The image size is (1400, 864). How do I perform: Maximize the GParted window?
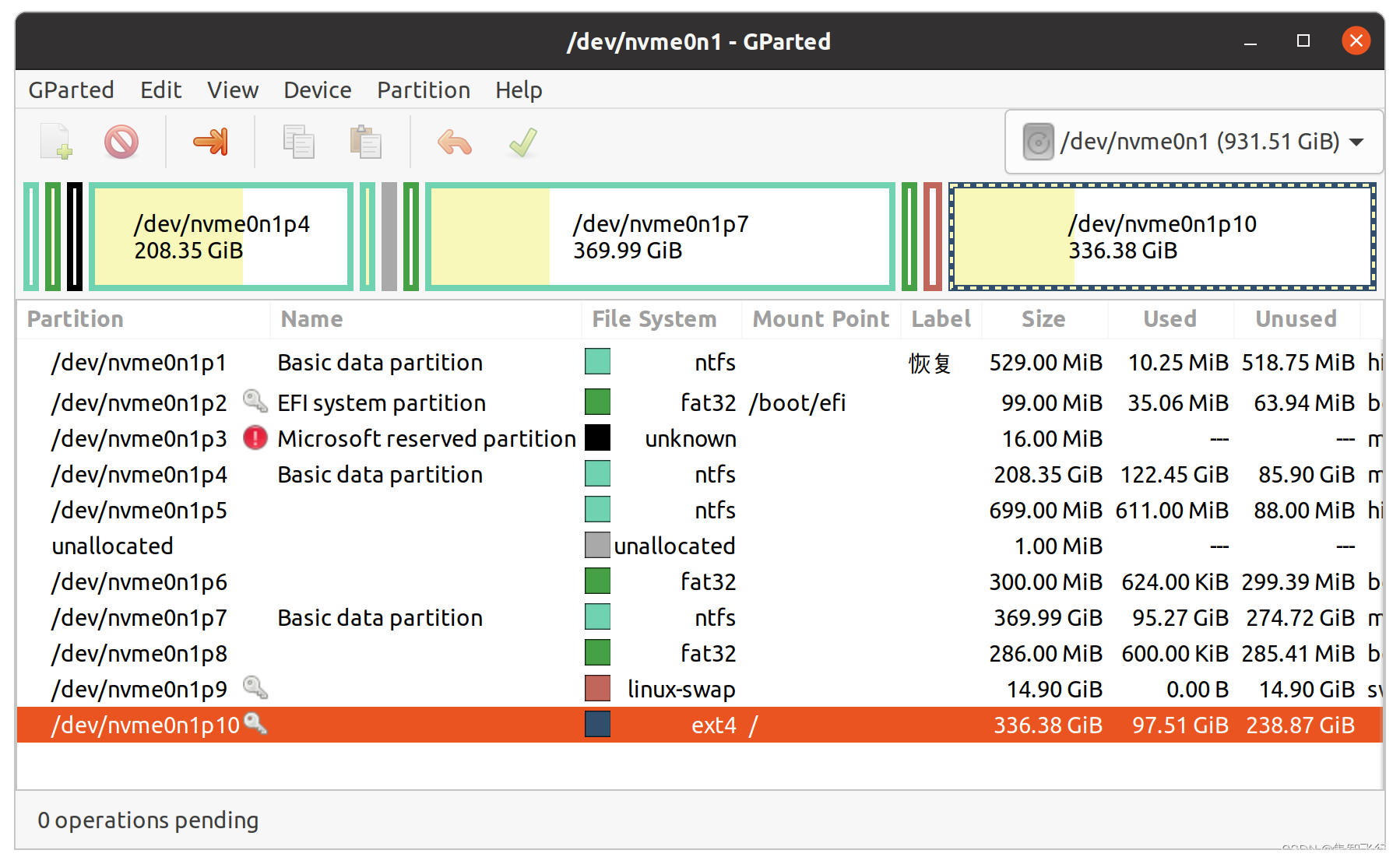pos(1303,41)
